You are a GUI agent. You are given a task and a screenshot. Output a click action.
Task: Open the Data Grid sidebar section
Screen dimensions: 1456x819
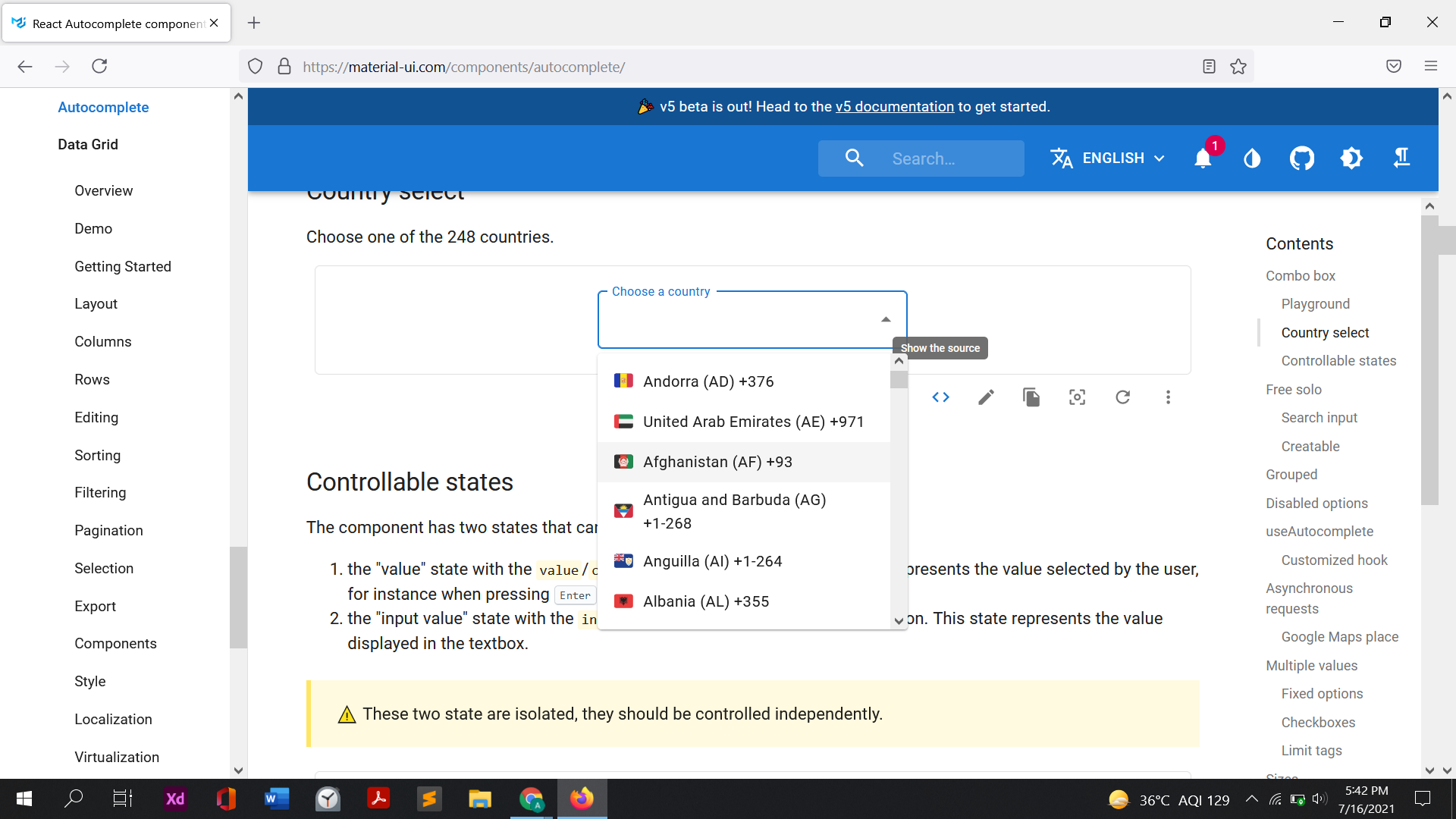coord(88,144)
